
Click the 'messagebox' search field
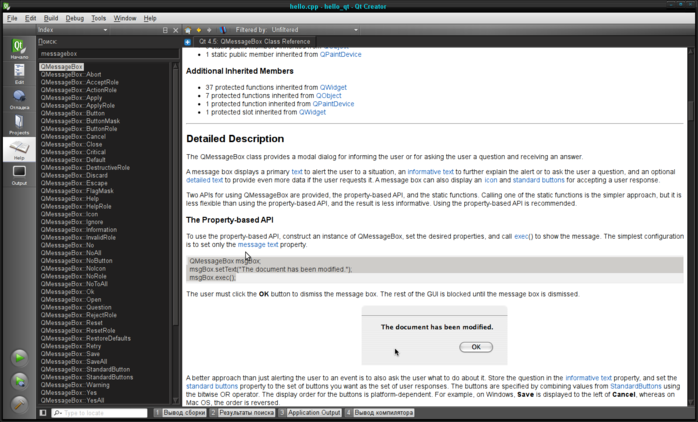click(108, 53)
